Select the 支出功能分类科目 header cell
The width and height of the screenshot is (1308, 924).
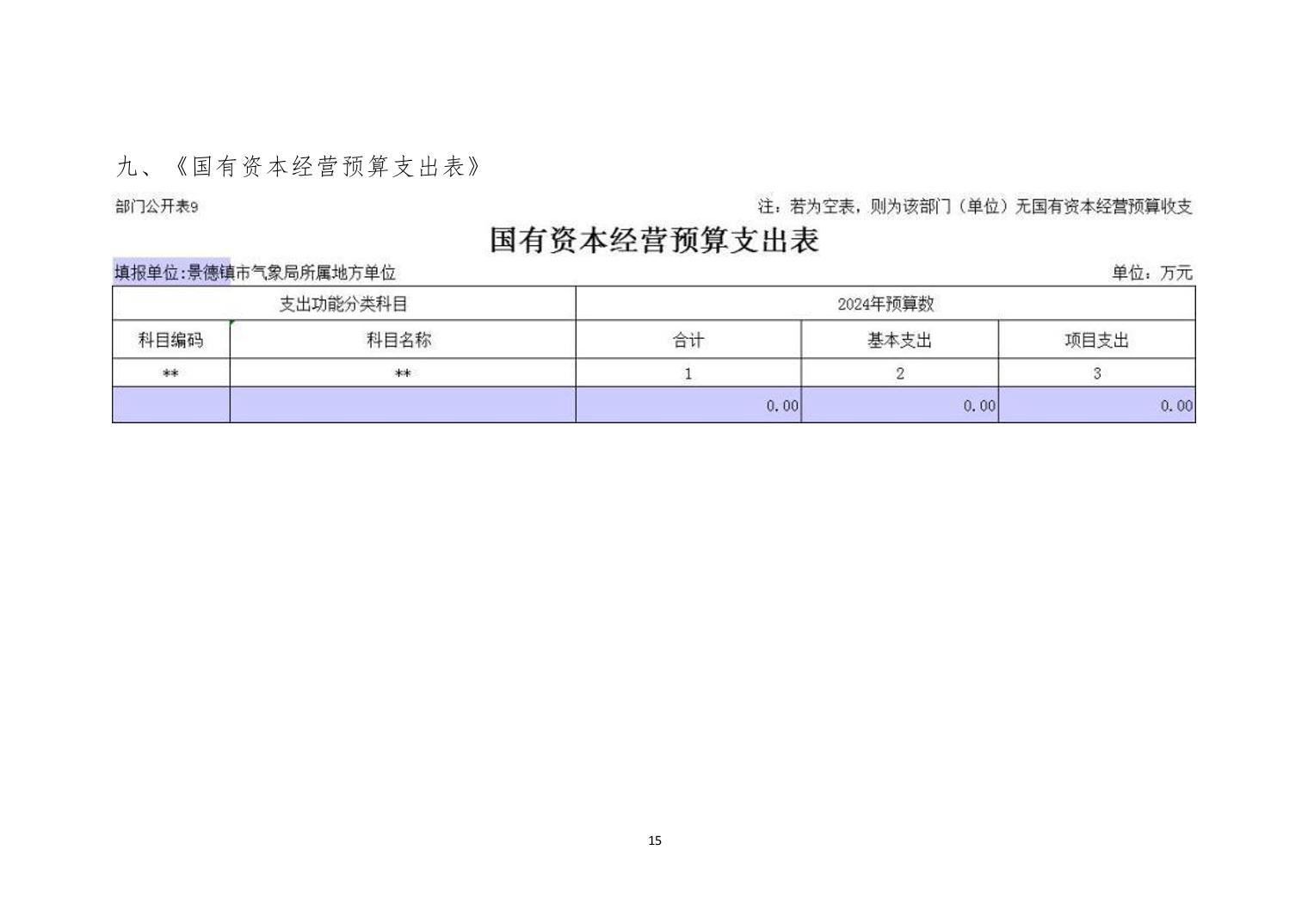click(x=343, y=304)
